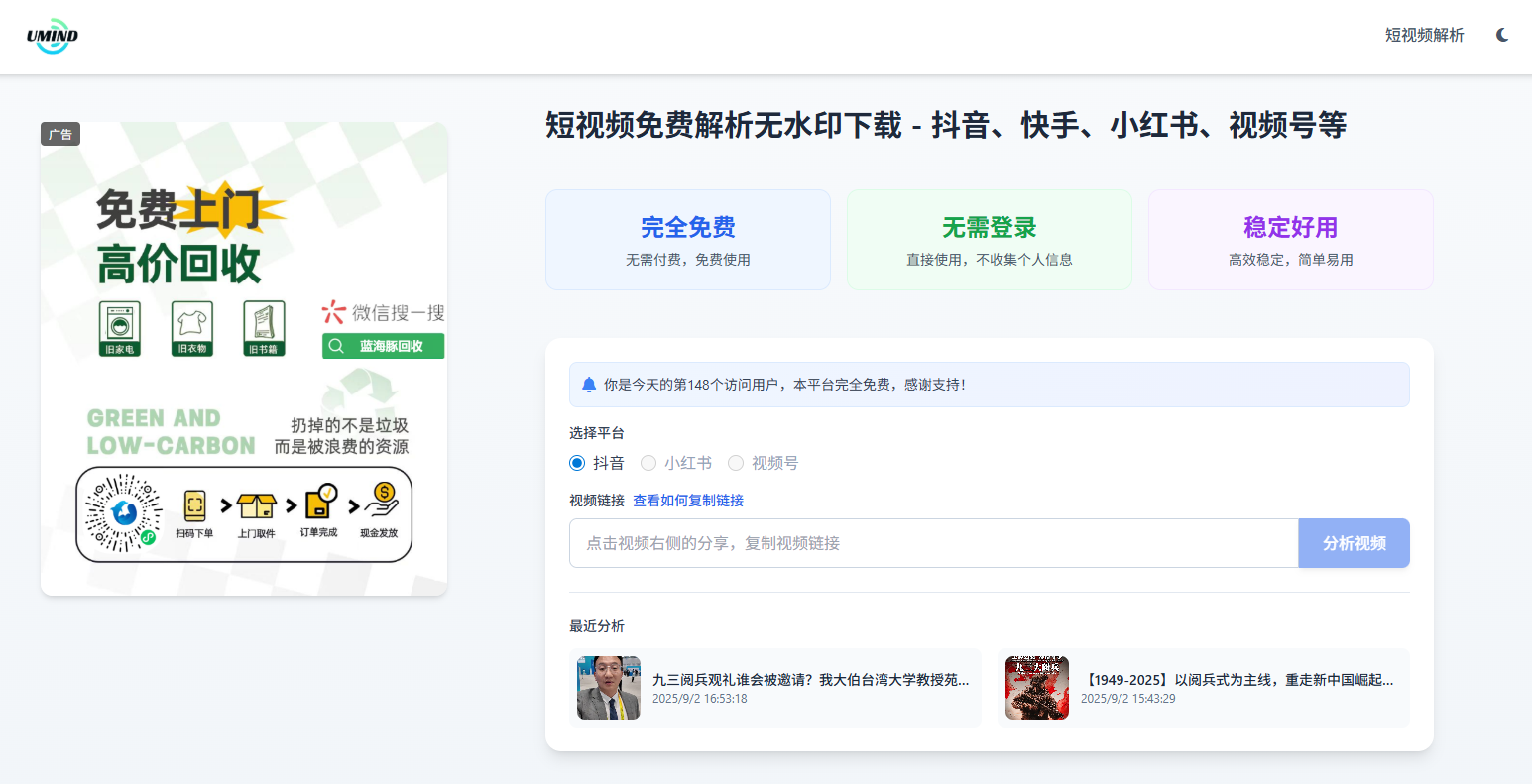This screenshot has width=1532, height=784.
Task: Toggle dark mode moon icon
Action: coord(1502,35)
